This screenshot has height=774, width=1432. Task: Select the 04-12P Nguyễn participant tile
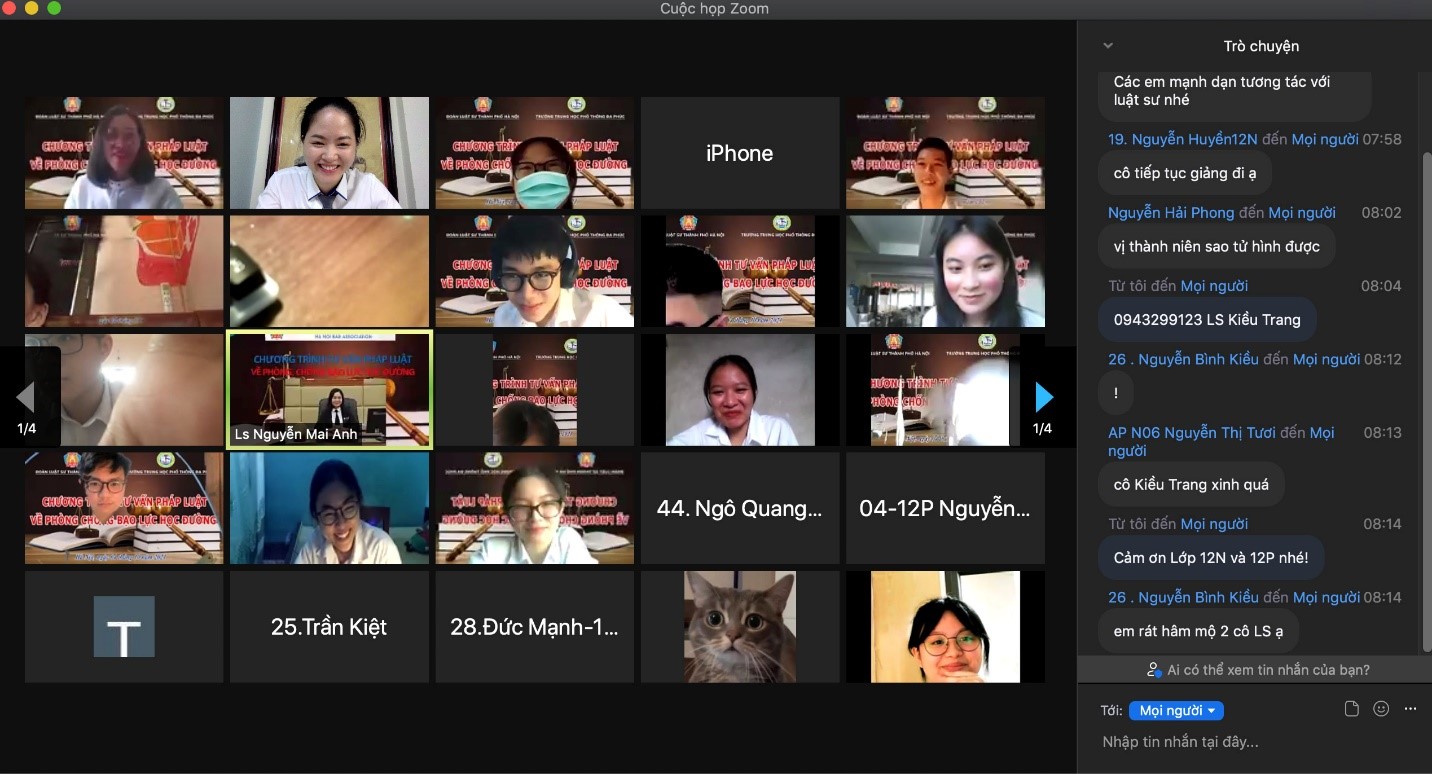(945, 508)
